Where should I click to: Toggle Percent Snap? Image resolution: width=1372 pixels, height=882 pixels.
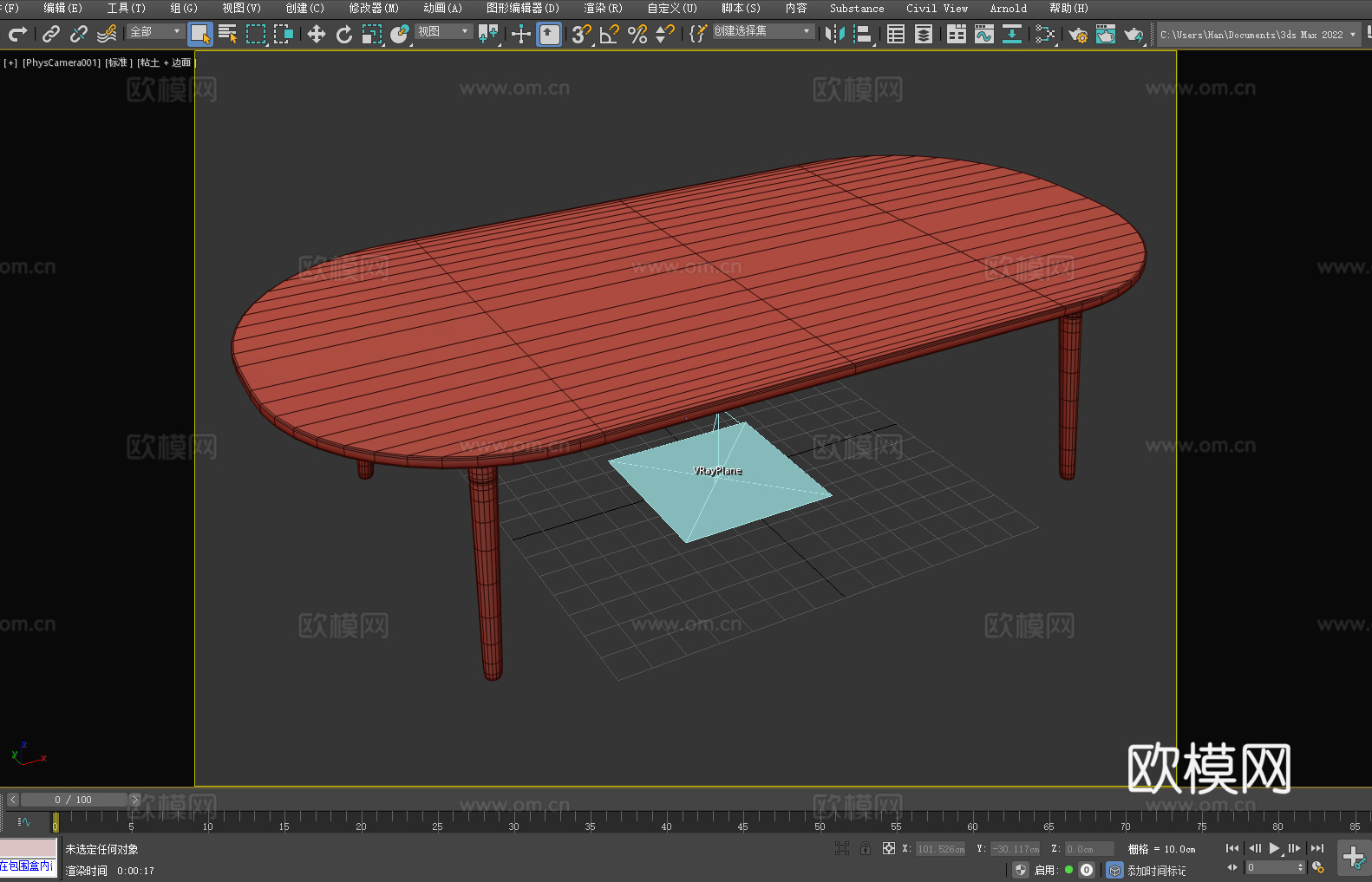637,34
